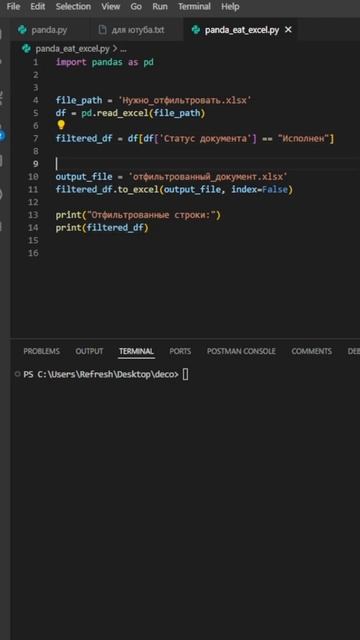This screenshot has height=640, width=360.
Task: Click the string 'Нужно_отфильтровать.xlsx'
Action: coord(184,100)
